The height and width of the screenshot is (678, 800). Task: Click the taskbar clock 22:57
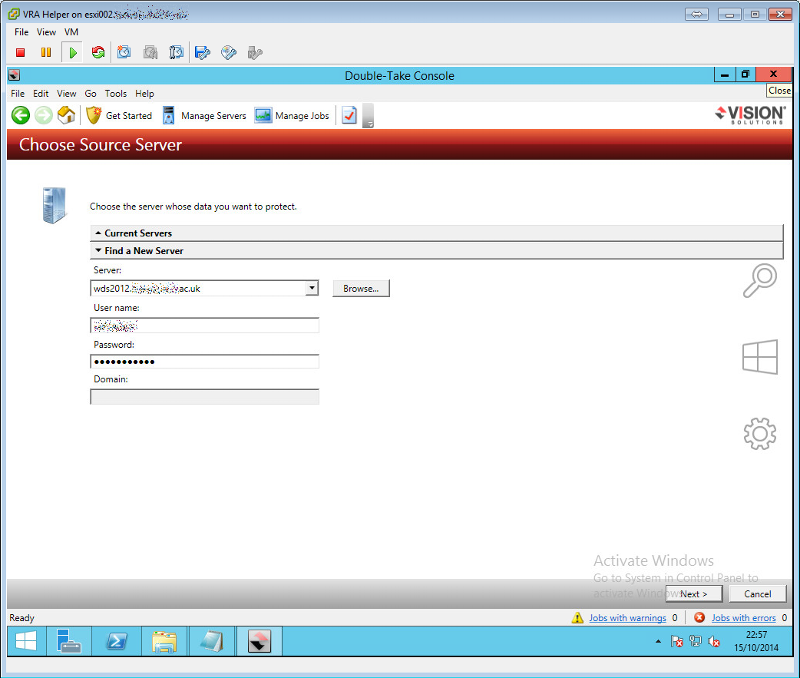[756, 641]
